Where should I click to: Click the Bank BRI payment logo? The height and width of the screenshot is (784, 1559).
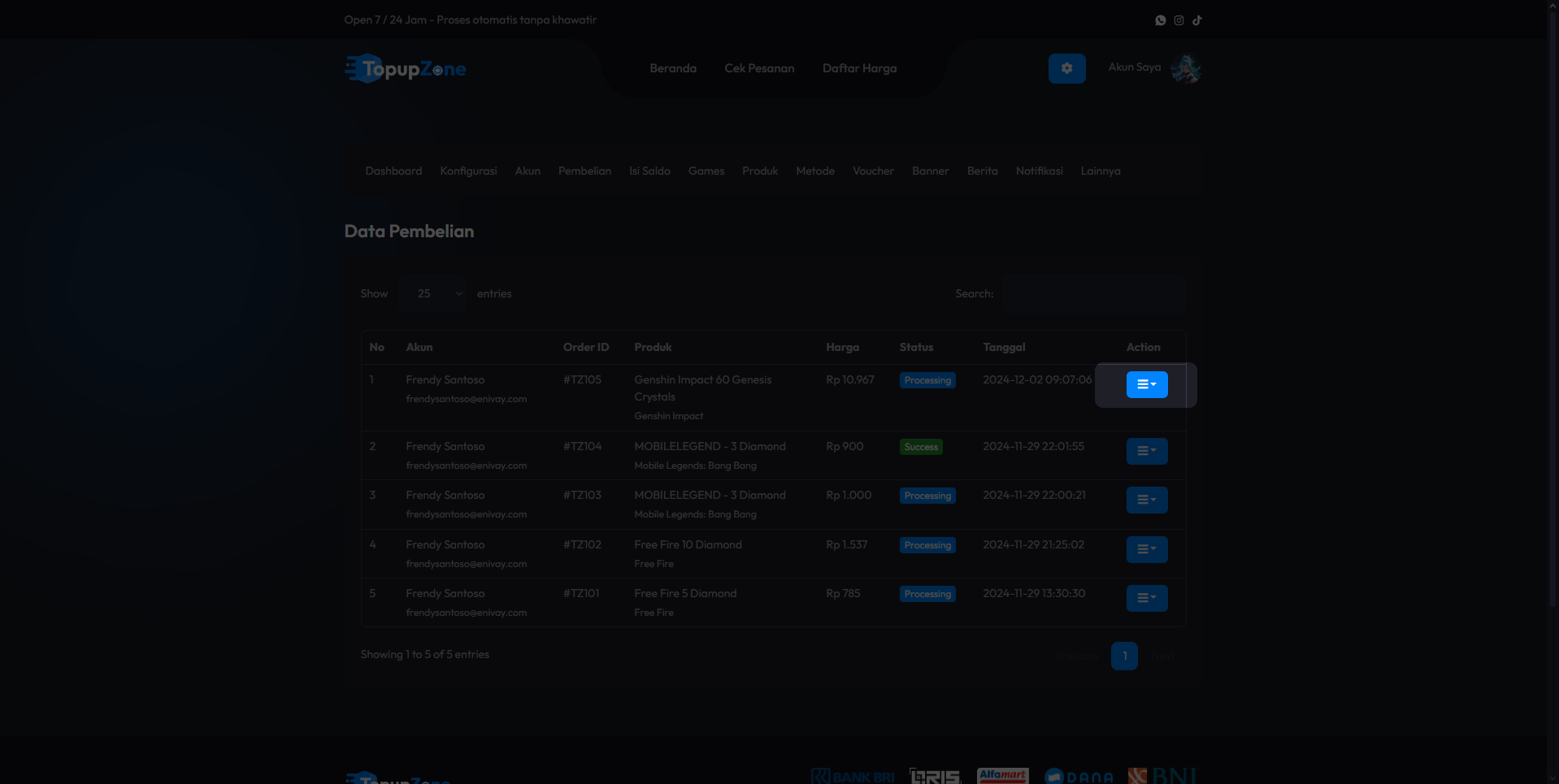[x=853, y=776]
